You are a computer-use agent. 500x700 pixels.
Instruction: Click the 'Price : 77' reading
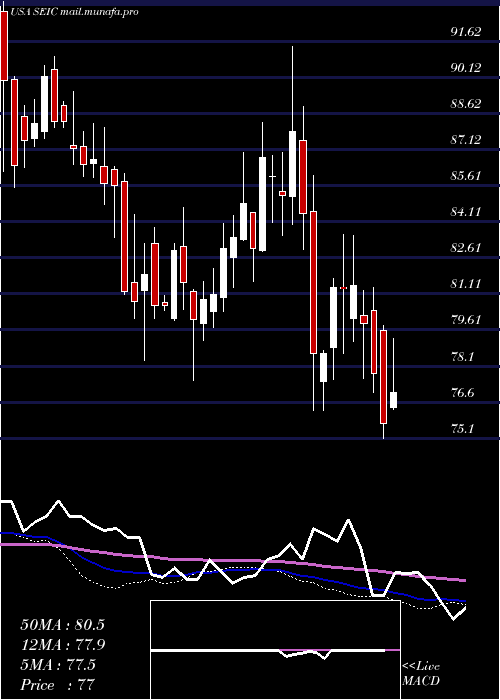(58, 685)
